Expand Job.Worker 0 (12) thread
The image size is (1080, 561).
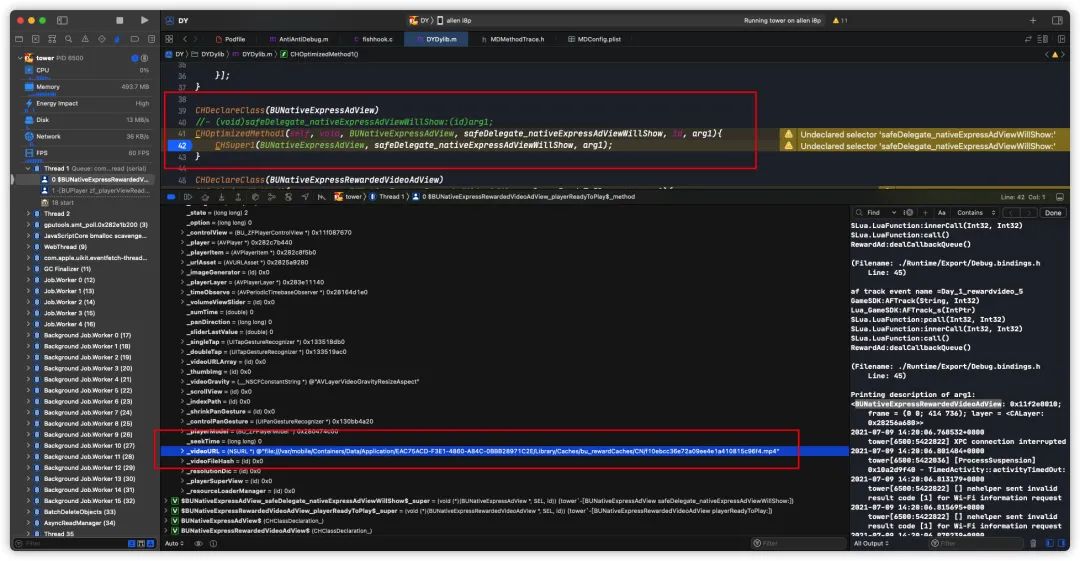tap(28, 280)
